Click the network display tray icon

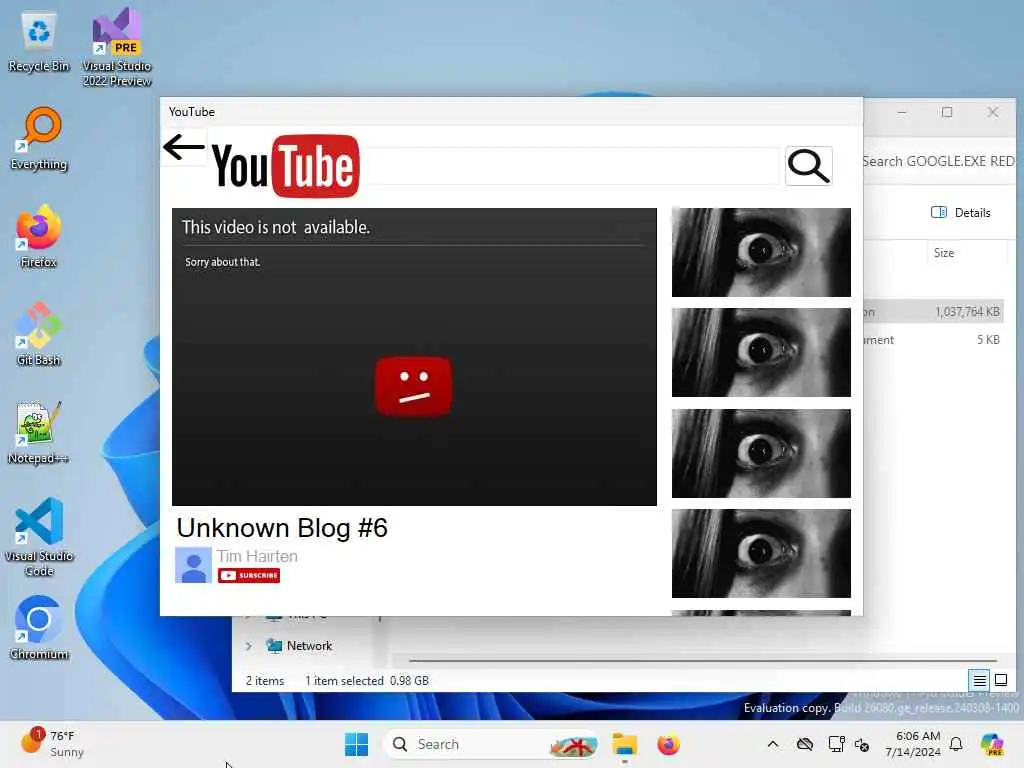pos(836,744)
